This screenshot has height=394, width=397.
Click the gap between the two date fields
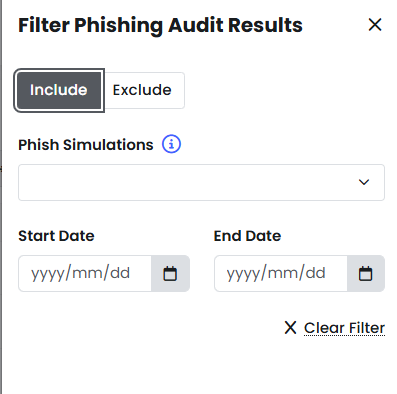[x=202, y=274]
